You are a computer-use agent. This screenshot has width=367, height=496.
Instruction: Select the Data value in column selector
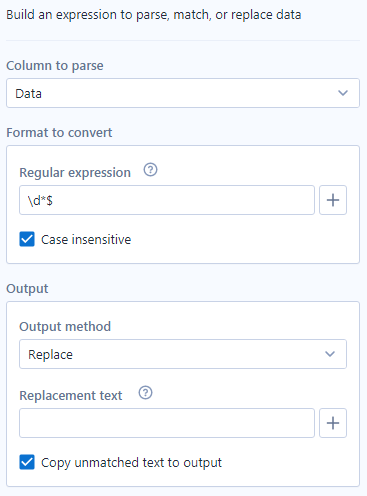point(29,94)
